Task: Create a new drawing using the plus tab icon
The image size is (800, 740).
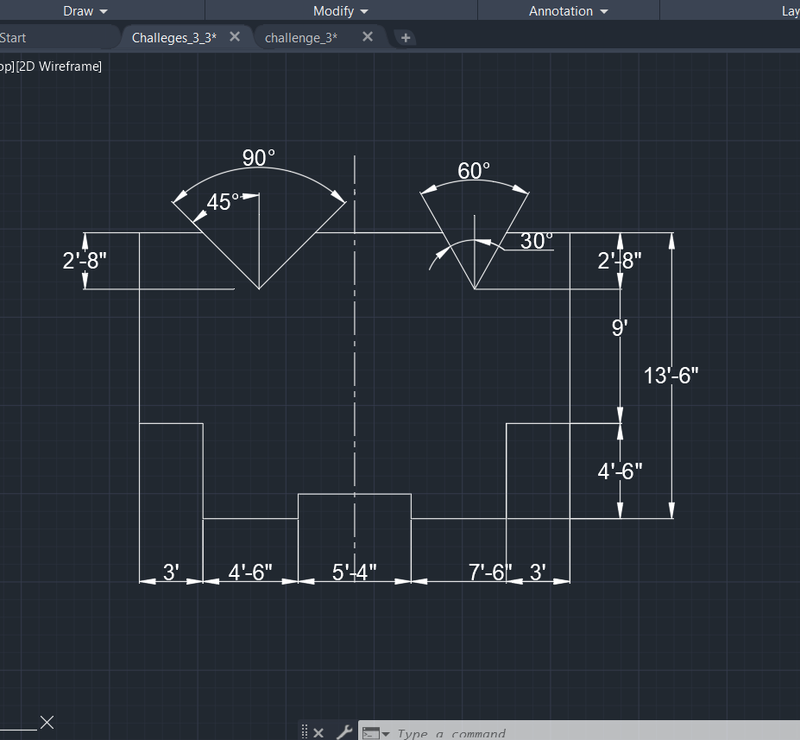Action: pyautogui.click(x=405, y=36)
